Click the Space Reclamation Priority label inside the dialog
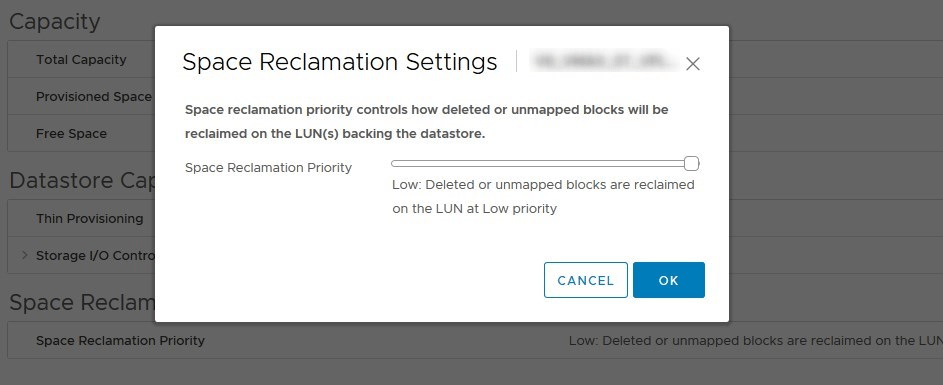This screenshot has width=943, height=385. (268, 168)
